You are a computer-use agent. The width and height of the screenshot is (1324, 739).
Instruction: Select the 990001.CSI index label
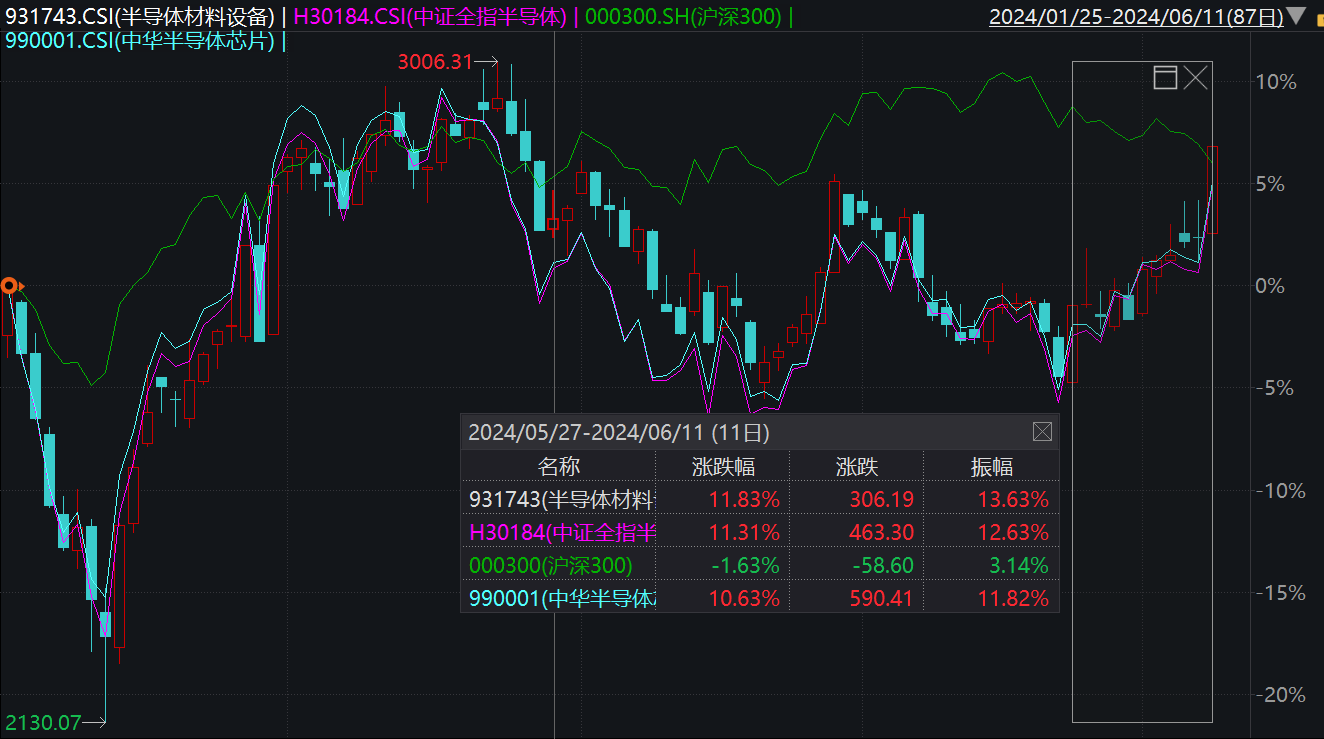coord(140,41)
